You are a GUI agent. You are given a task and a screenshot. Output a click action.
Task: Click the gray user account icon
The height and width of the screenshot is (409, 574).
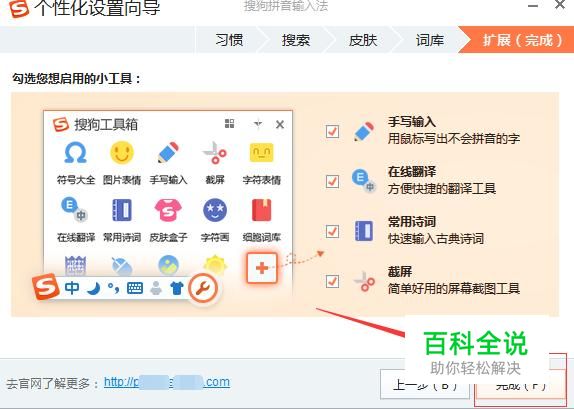156,289
